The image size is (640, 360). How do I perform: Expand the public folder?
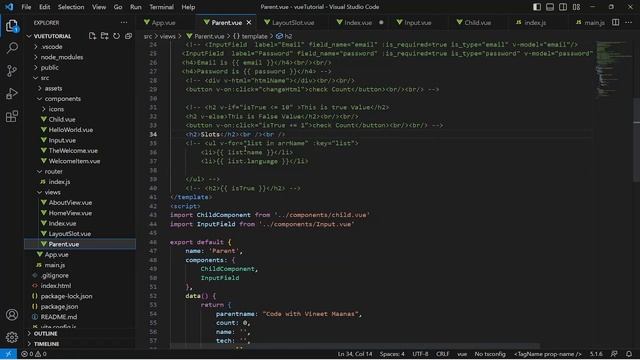49,68
